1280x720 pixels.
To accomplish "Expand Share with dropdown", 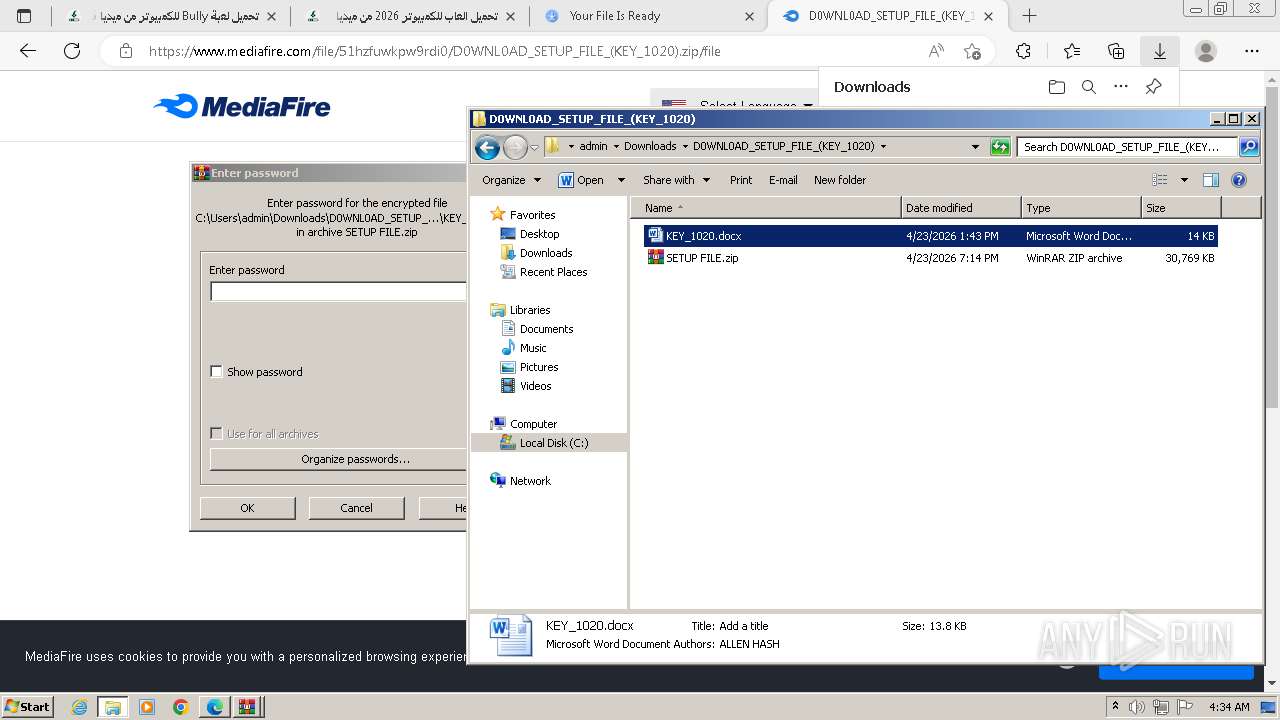I will pyautogui.click(x=706, y=181).
